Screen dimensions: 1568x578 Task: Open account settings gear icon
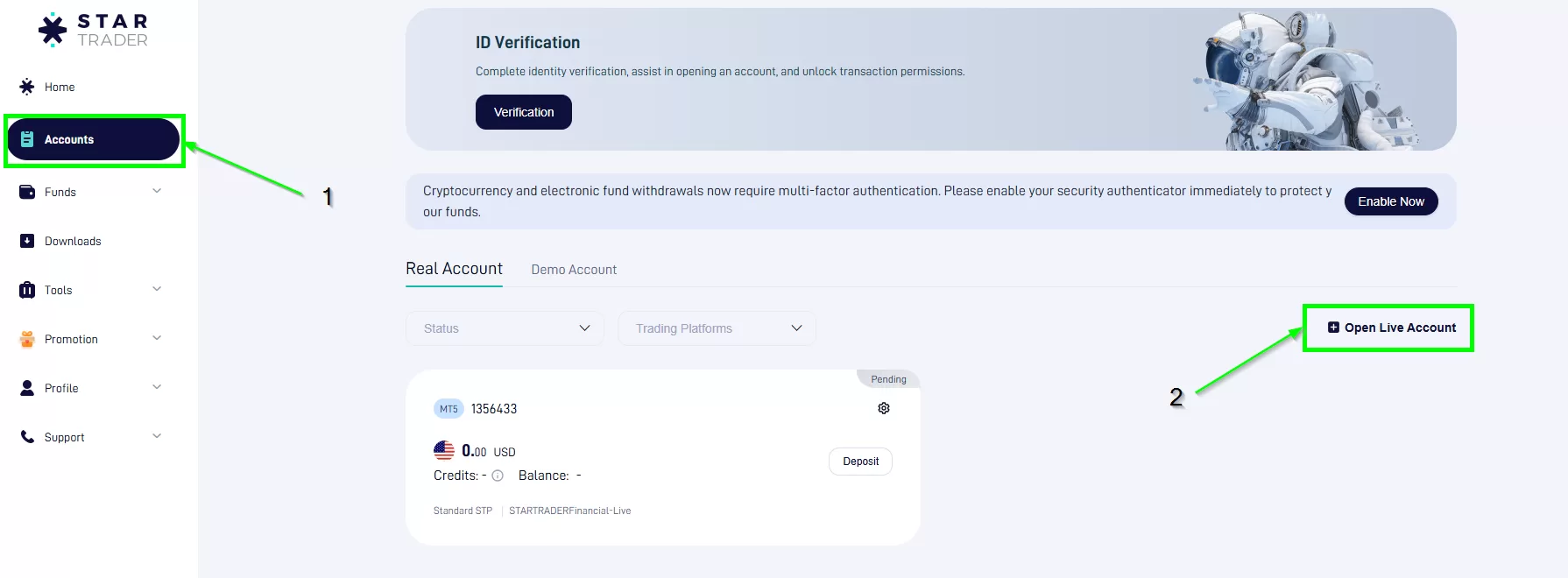click(884, 408)
